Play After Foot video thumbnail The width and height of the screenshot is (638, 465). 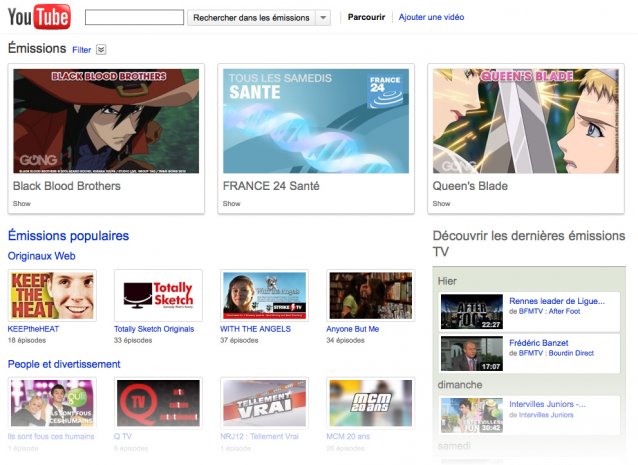coord(472,312)
